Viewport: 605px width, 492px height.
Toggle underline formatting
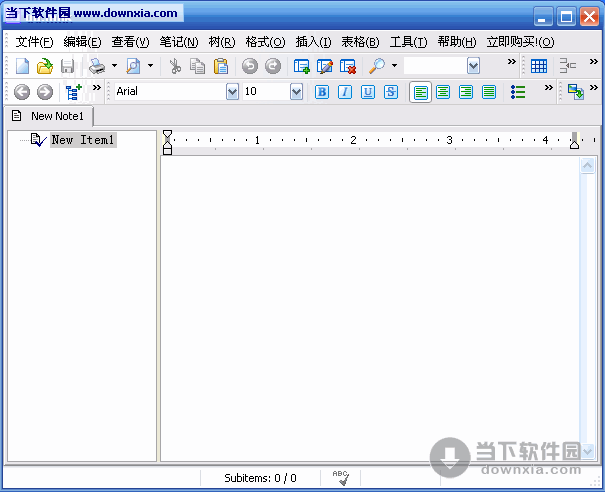[368, 92]
